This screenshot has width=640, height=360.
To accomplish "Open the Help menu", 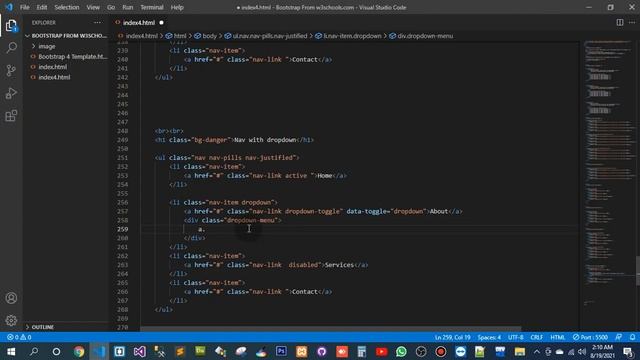I will [x=177, y=7].
